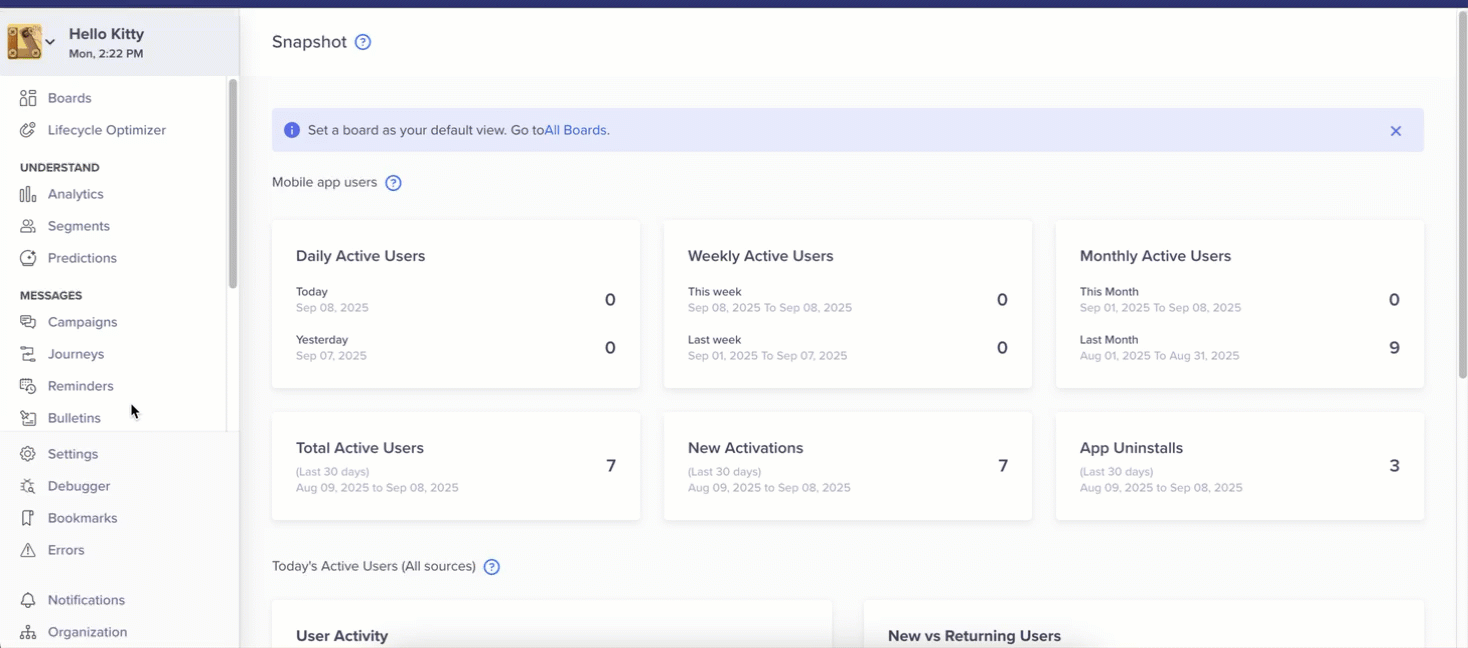Click the MESSAGES section label
Screen dimensions: 1468x648
pyautogui.click(x=51, y=295)
